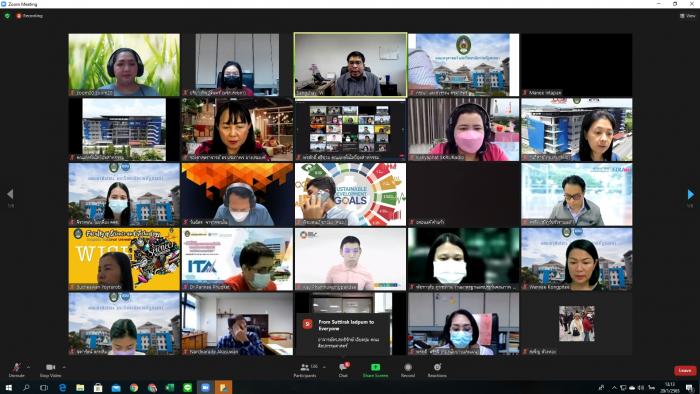The height and width of the screenshot is (394, 700).
Task: Click the green encryption shield icon
Action: pyautogui.click(x=7, y=16)
